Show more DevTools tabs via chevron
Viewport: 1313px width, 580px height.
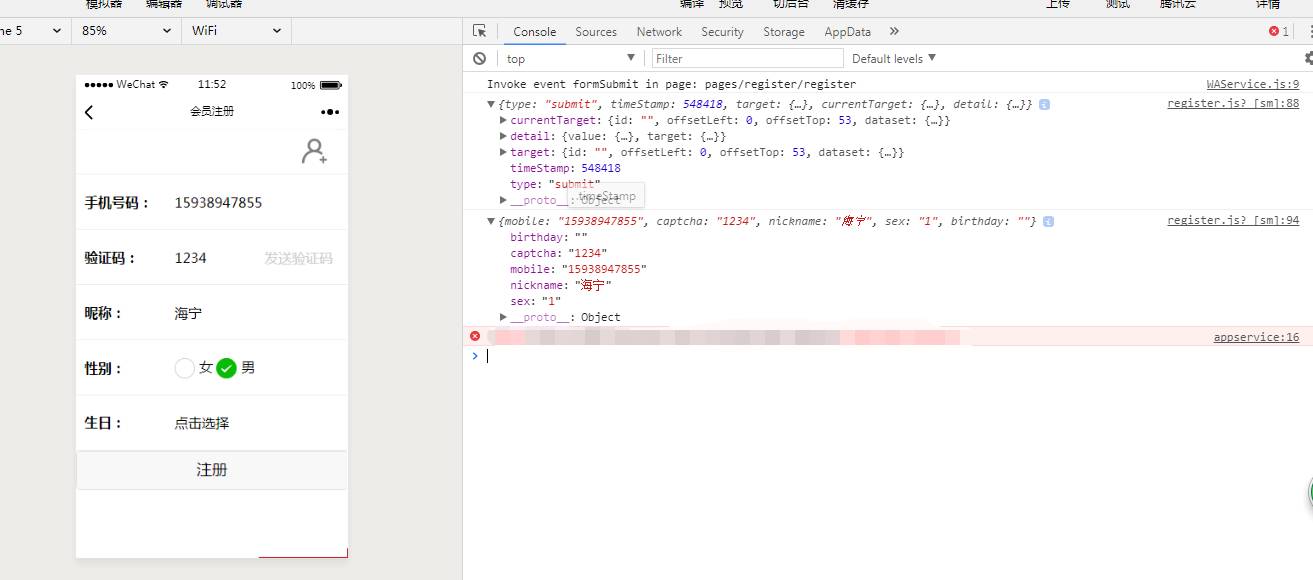[x=894, y=32]
